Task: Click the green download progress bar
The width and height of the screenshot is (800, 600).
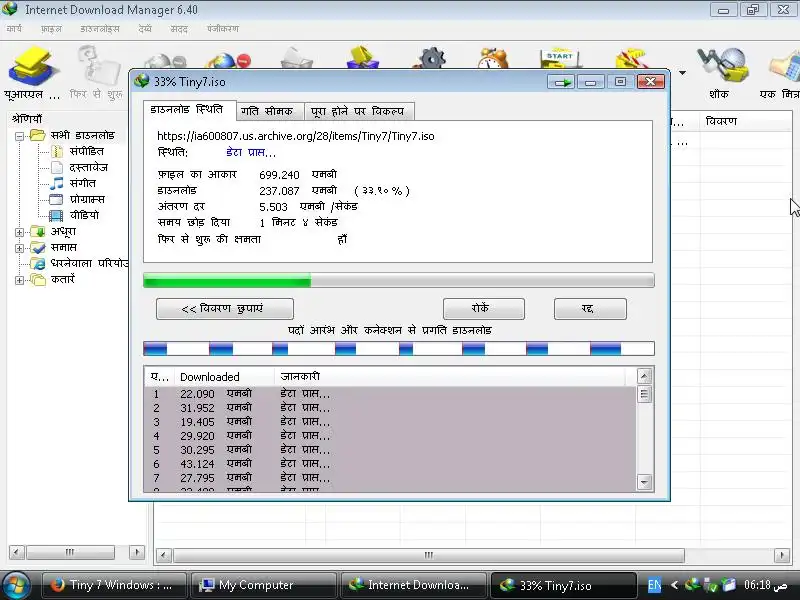Action: pyautogui.click(x=398, y=280)
